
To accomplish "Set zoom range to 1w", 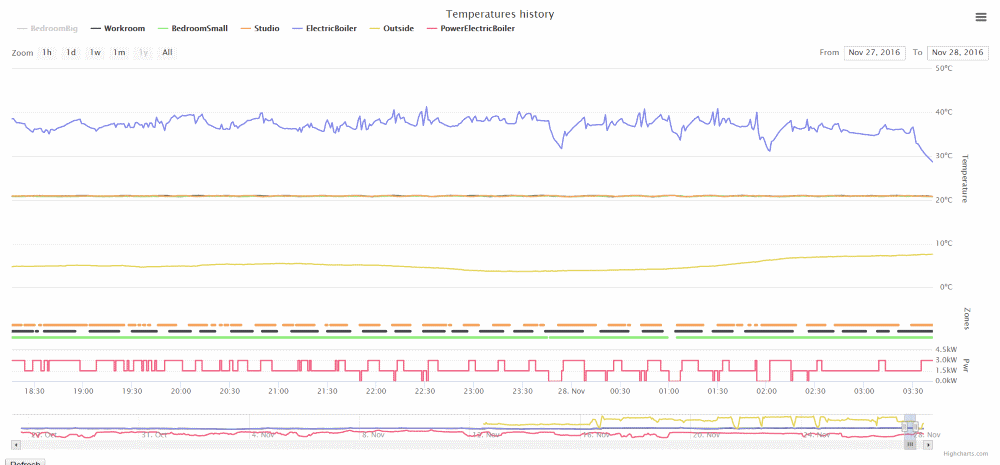I will (95, 53).
